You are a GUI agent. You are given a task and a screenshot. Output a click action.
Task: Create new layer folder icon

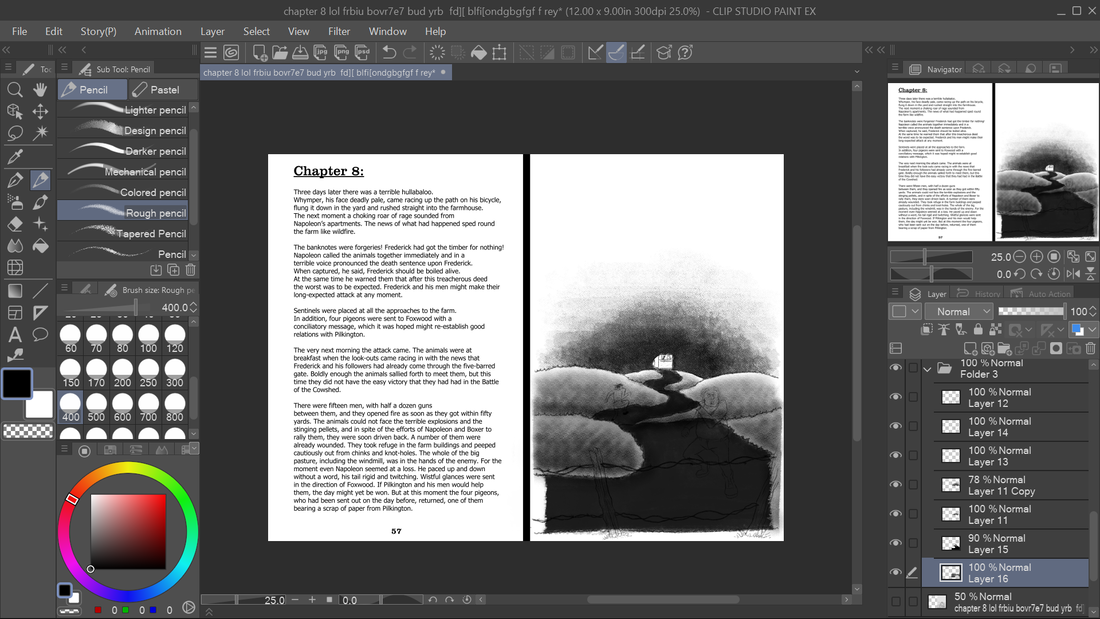tap(1005, 349)
